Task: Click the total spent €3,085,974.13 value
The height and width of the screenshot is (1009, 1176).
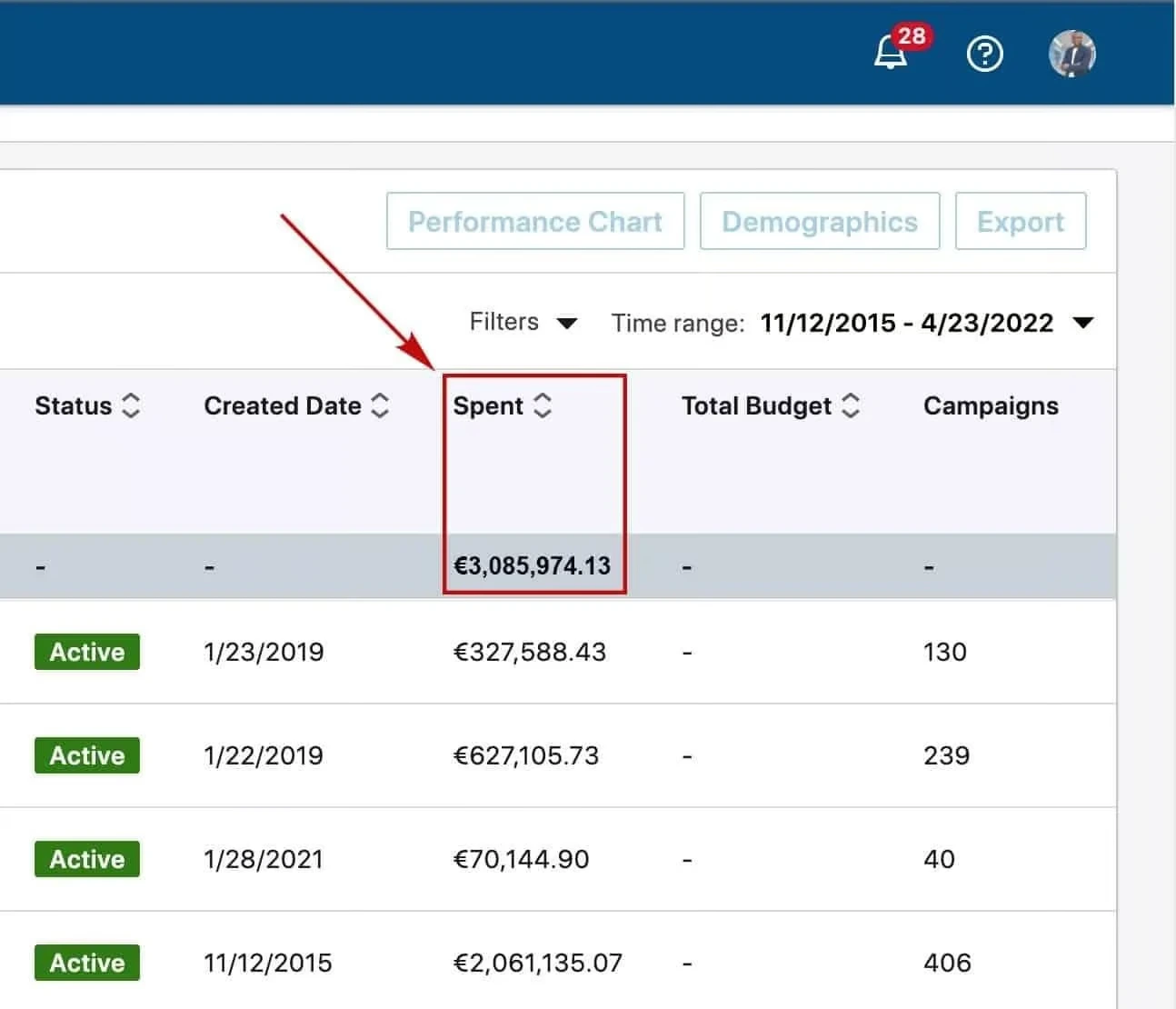Action: click(532, 566)
